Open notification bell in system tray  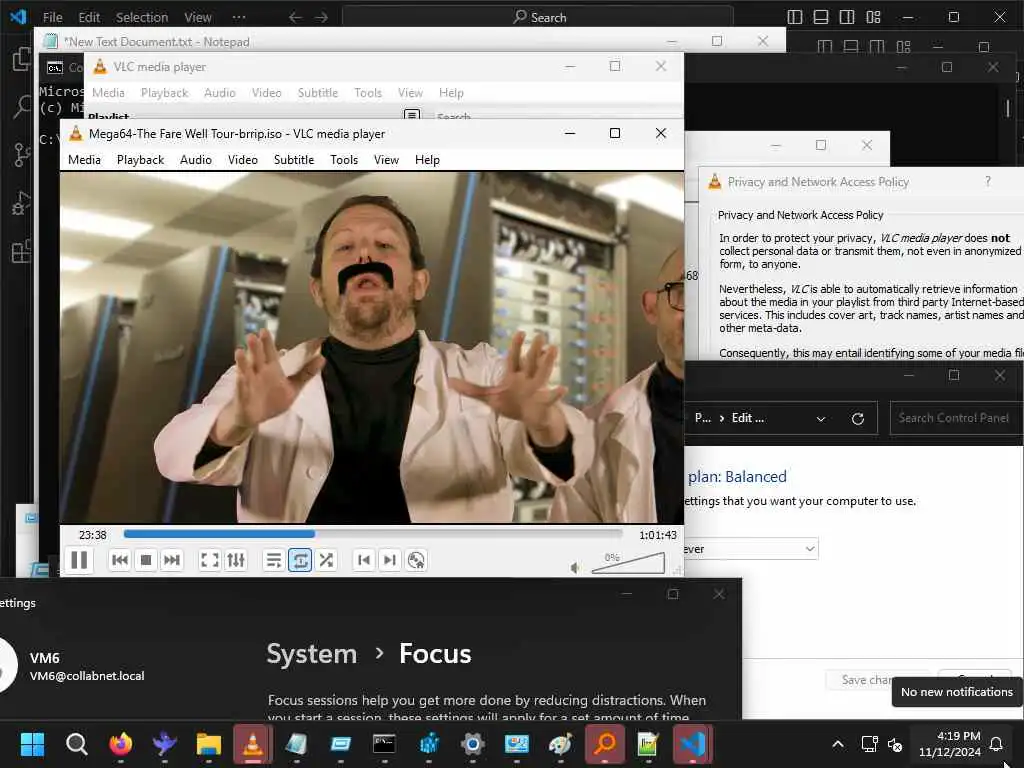pyautogui.click(x=996, y=744)
